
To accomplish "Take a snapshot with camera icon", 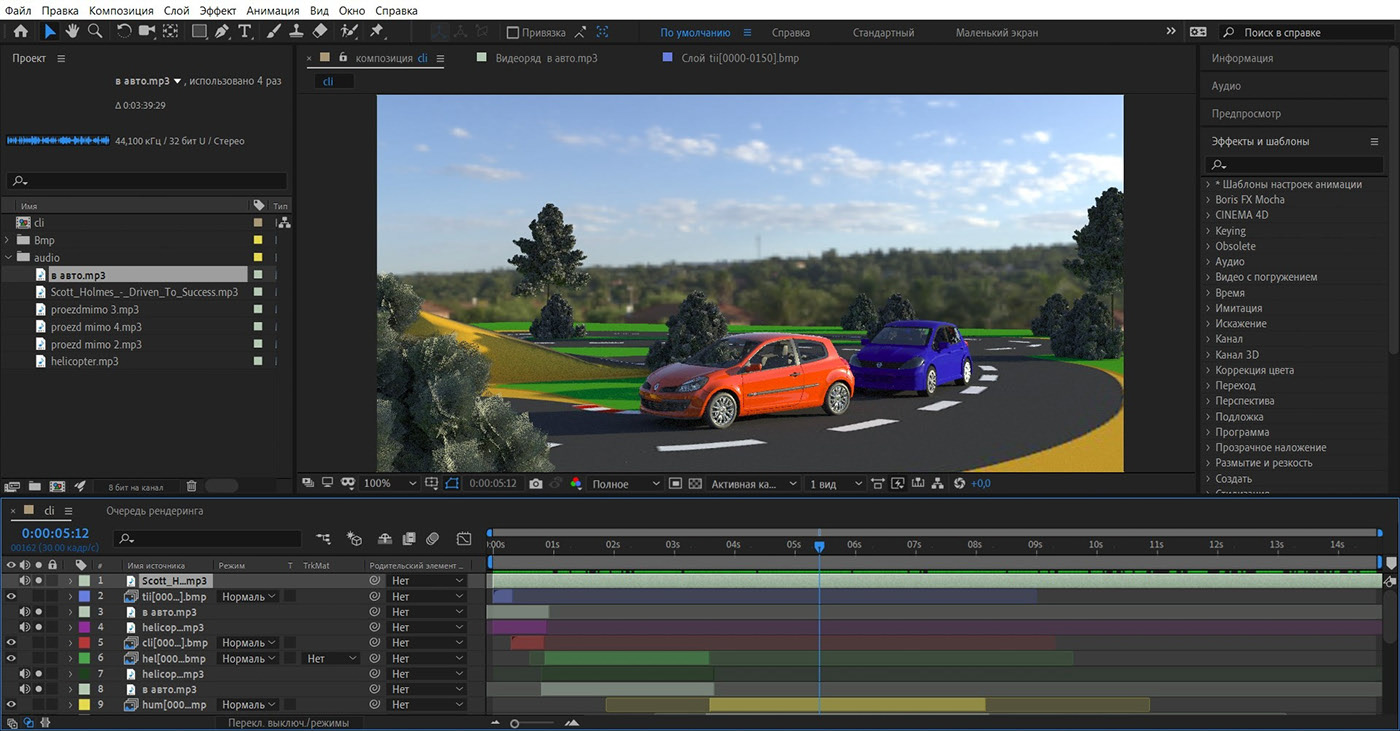I will pyautogui.click(x=536, y=484).
